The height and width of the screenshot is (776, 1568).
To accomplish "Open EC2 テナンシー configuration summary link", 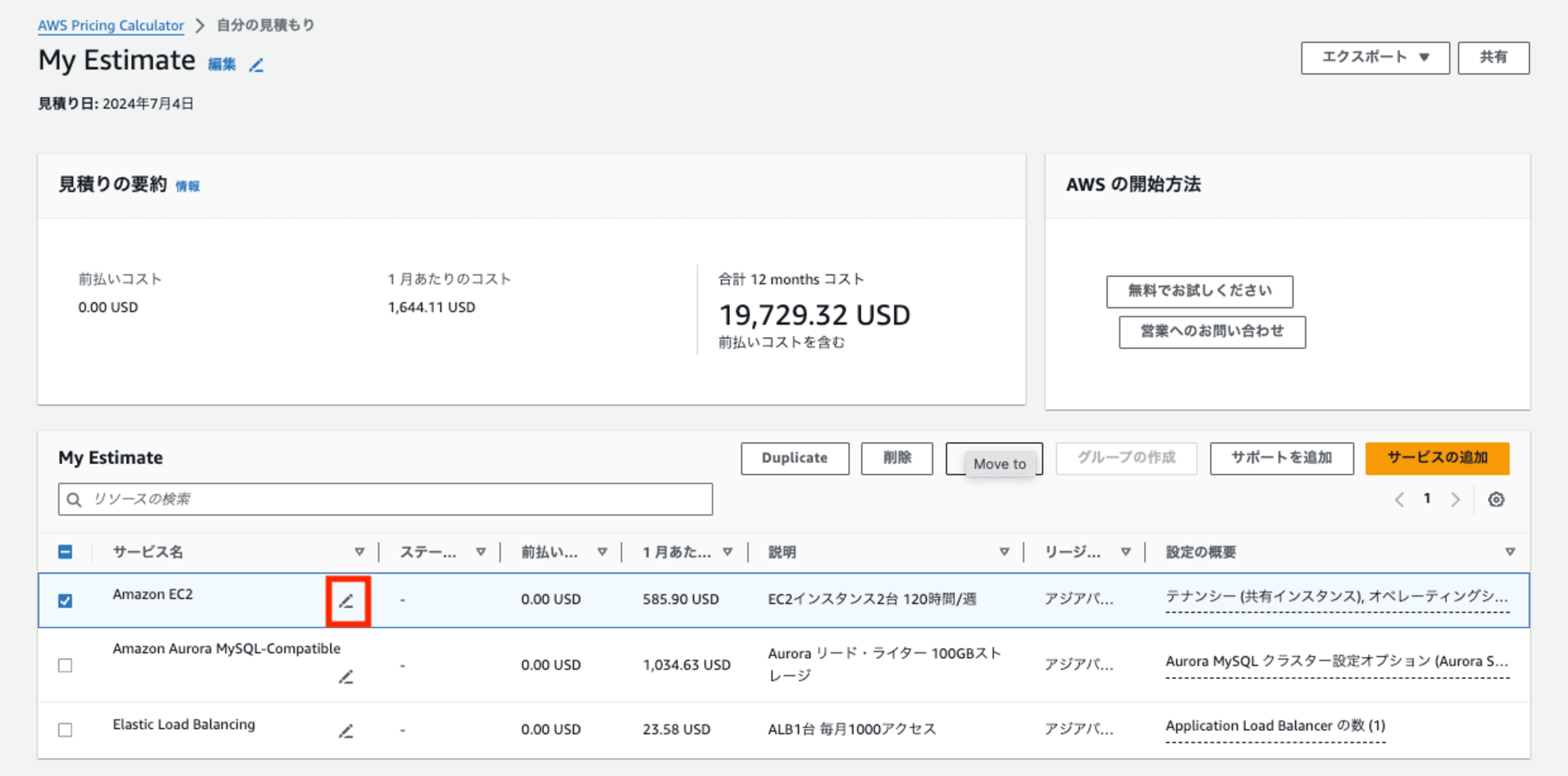I will tap(1337, 597).
